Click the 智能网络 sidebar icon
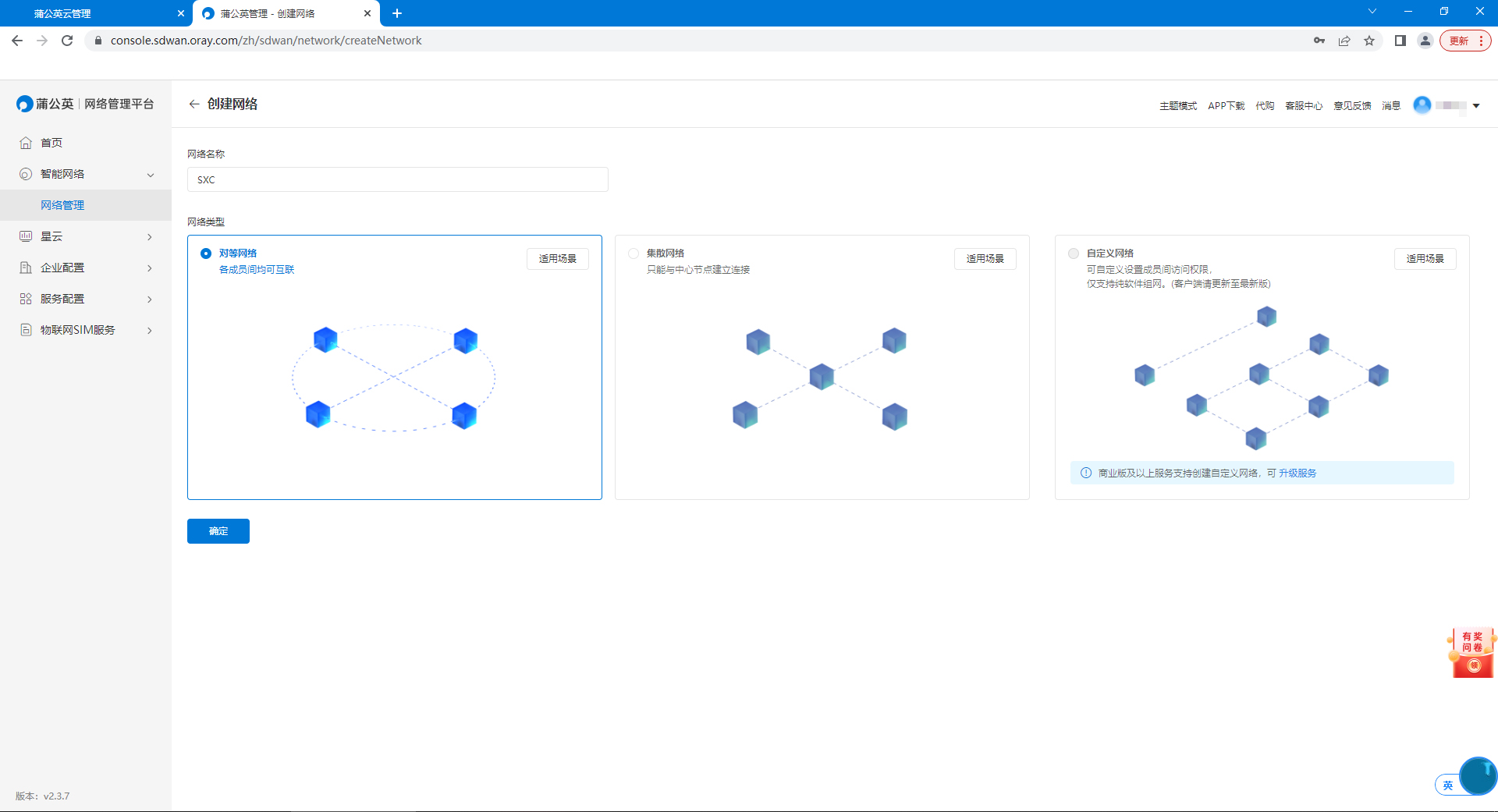The width and height of the screenshot is (1498, 812). coord(26,174)
